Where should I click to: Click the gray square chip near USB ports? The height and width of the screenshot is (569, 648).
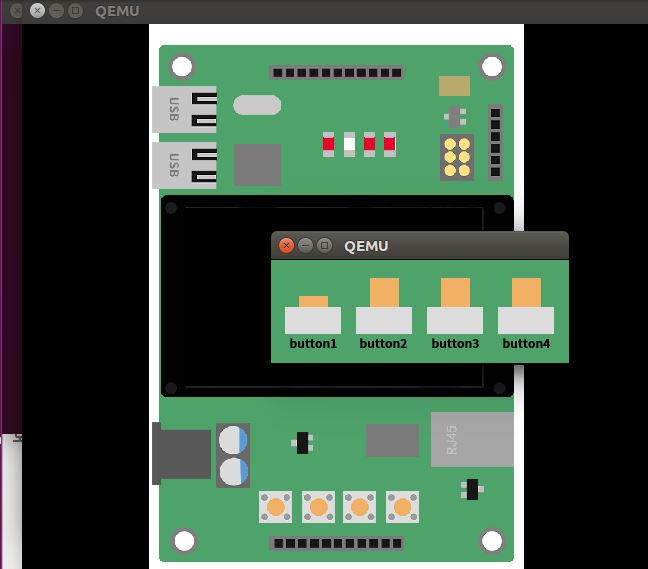(257, 164)
